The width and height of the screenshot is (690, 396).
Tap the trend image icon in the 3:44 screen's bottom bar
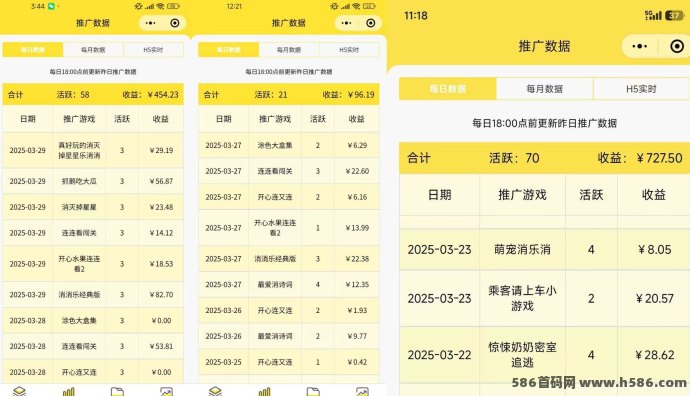[166, 391]
